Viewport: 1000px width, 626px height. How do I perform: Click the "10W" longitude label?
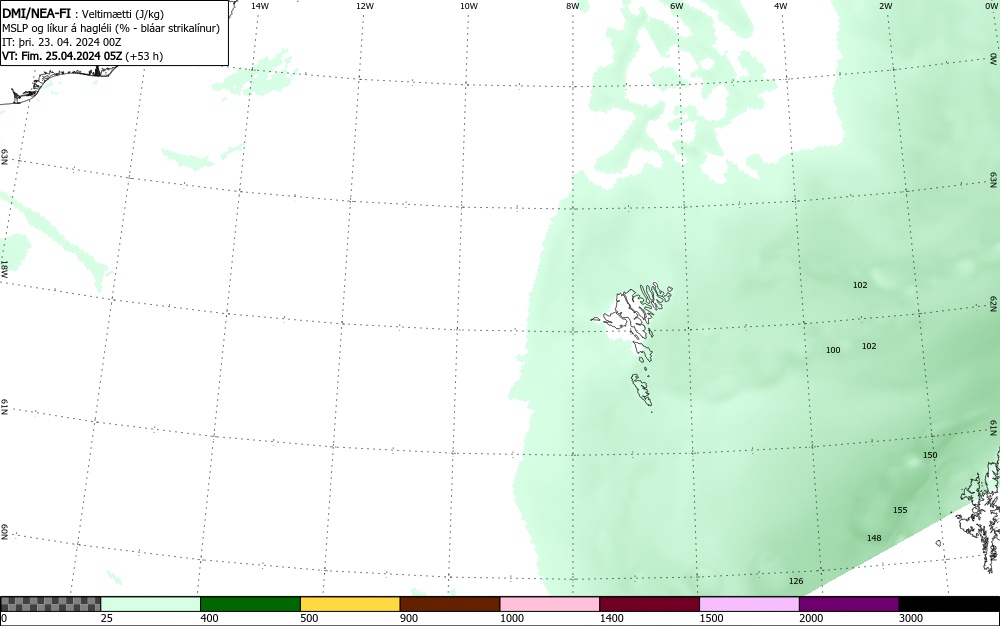pos(469,6)
